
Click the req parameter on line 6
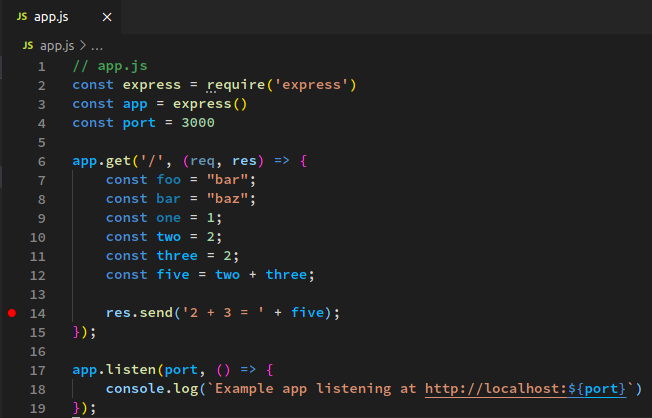point(203,161)
